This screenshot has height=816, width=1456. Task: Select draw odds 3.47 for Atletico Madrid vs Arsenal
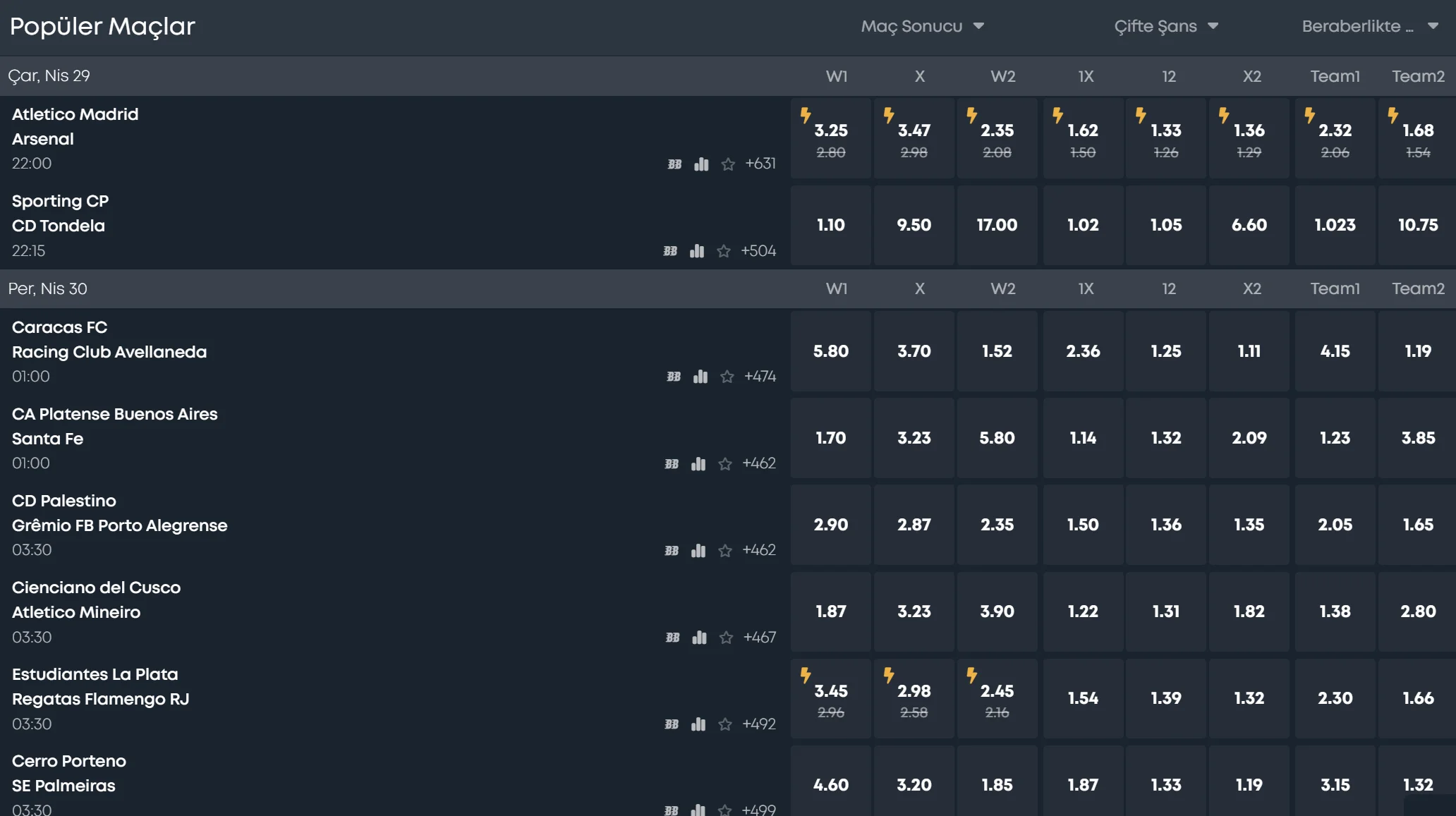pos(914,138)
